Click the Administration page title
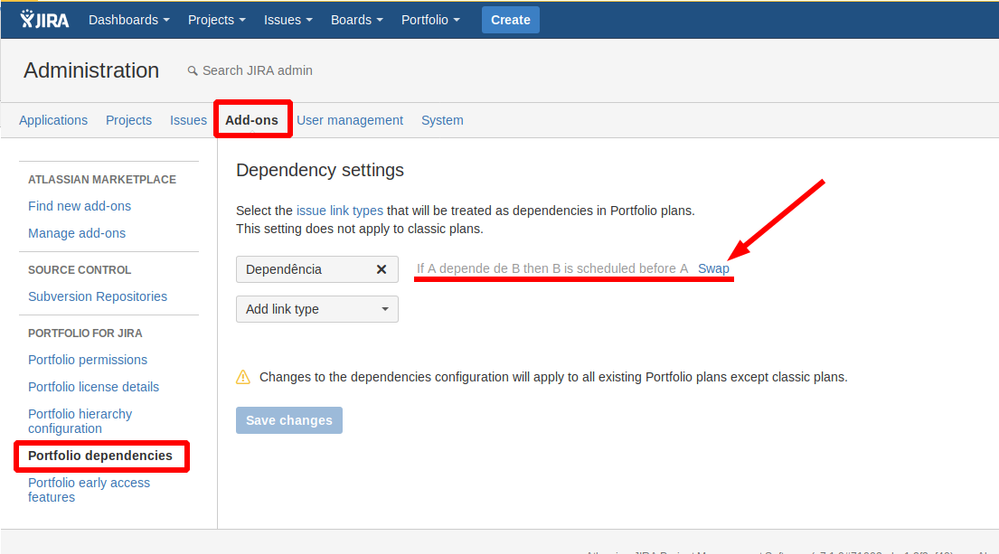999x554 pixels. 92,71
